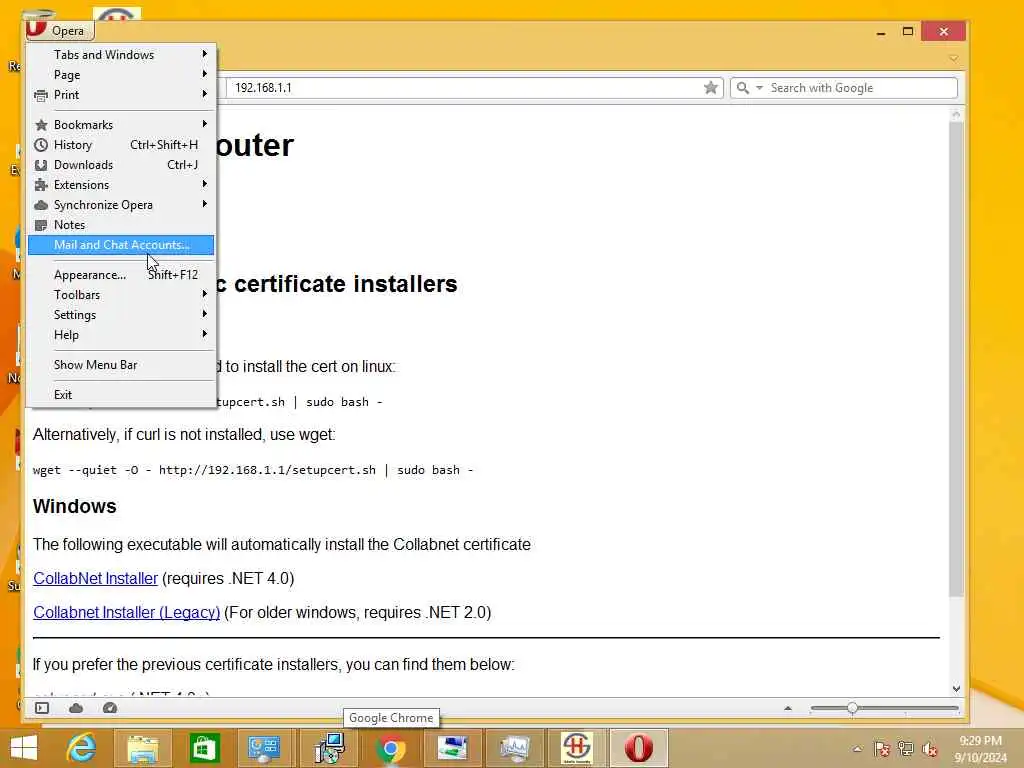The width and height of the screenshot is (1024, 768).
Task: Expand the Bookmarks submenu arrow
Action: click(x=204, y=124)
